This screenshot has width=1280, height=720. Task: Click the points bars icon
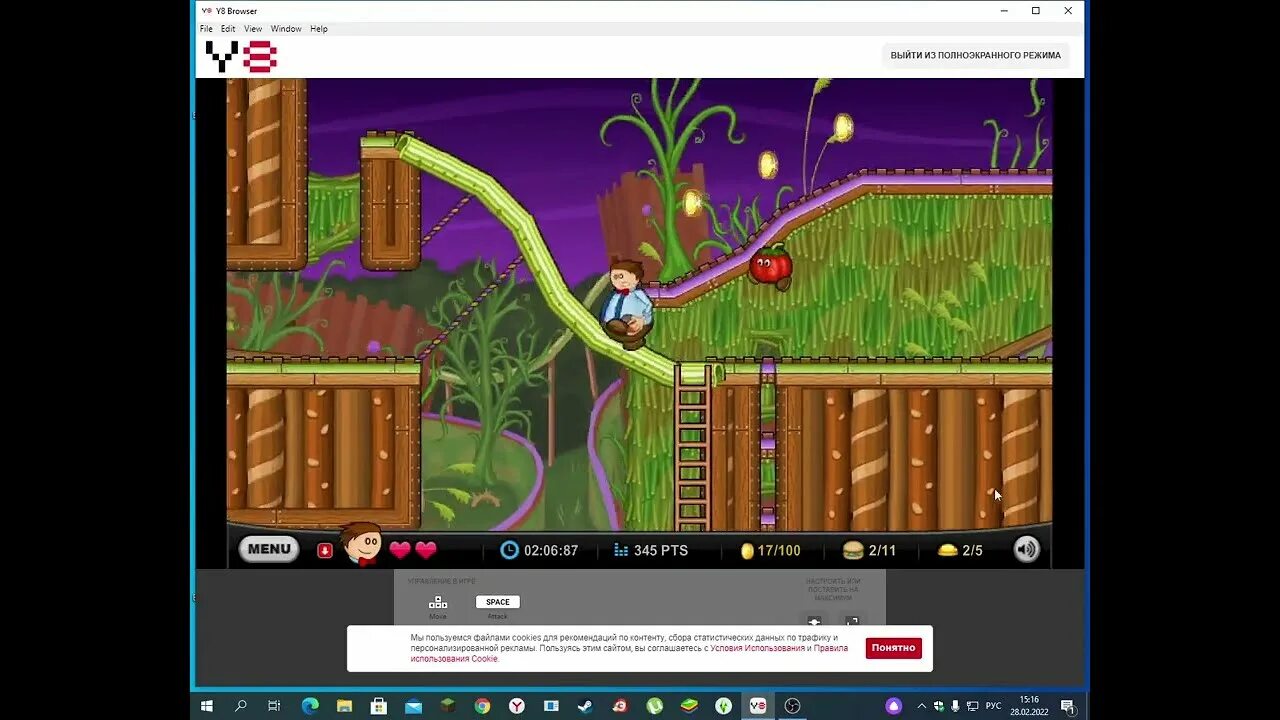click(x=620, y=550)
